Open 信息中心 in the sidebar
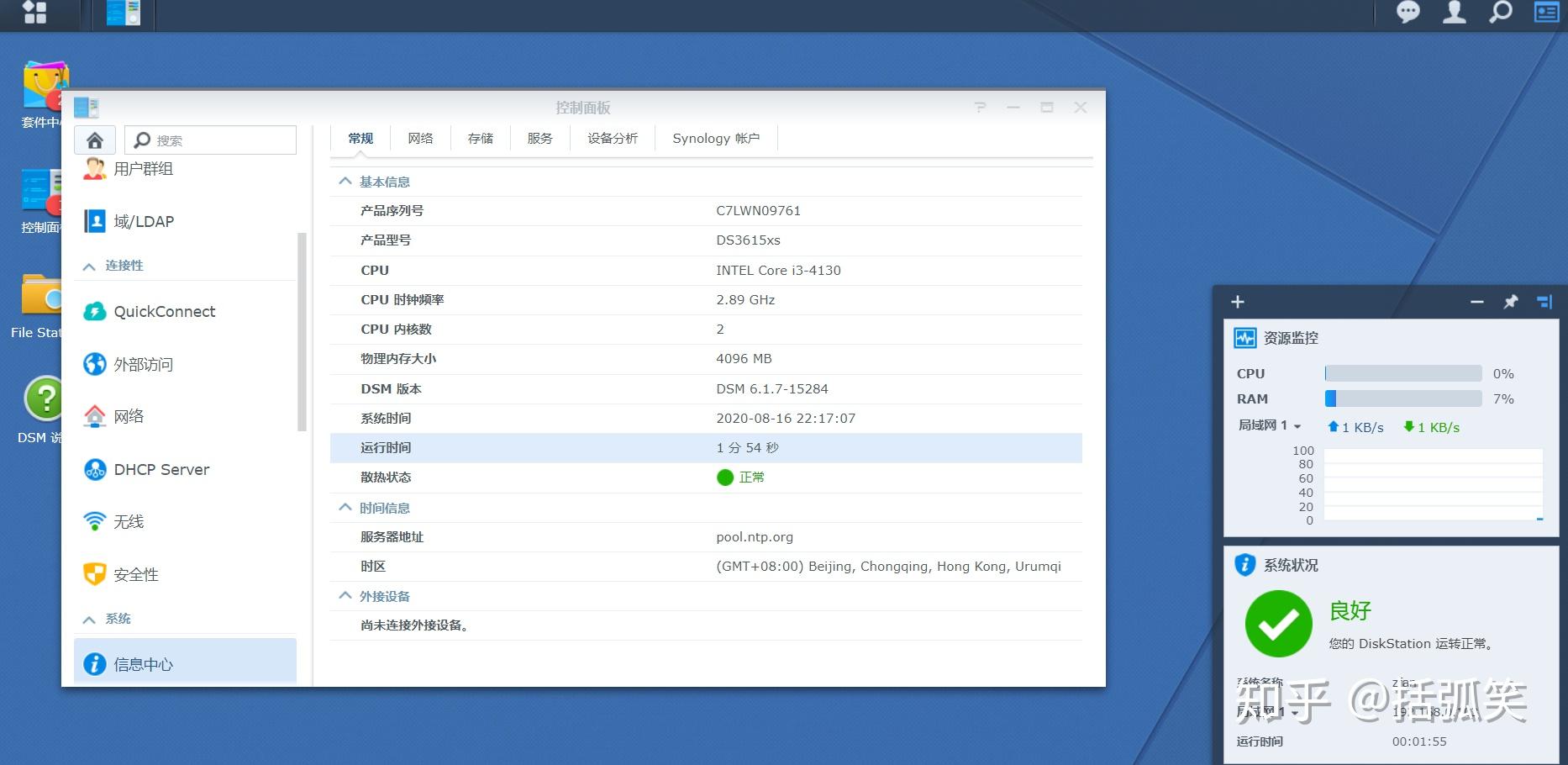 (142, 664)
